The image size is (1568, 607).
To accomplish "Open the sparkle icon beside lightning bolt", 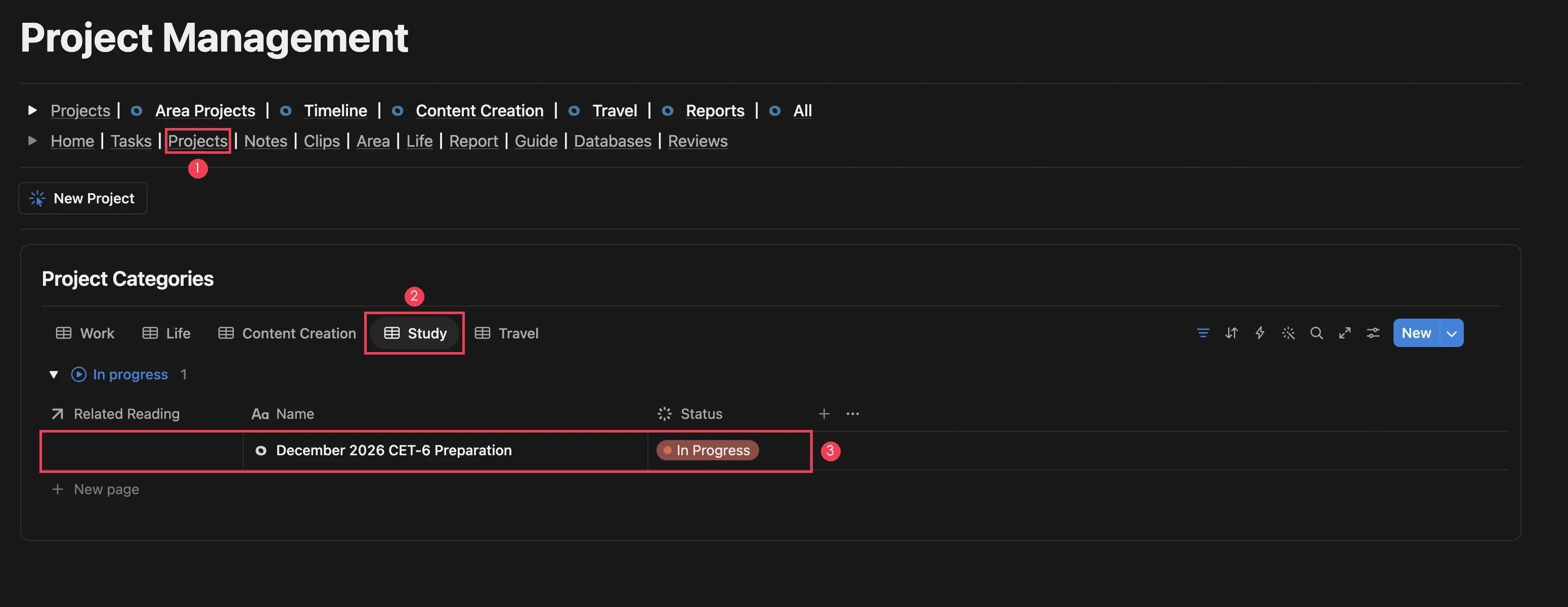I will click(1288, 333).
